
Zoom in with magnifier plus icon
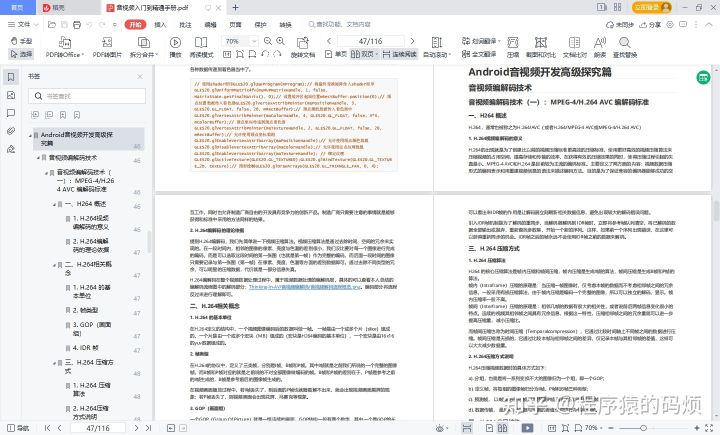pyautogui.click(x=280, y=41)
